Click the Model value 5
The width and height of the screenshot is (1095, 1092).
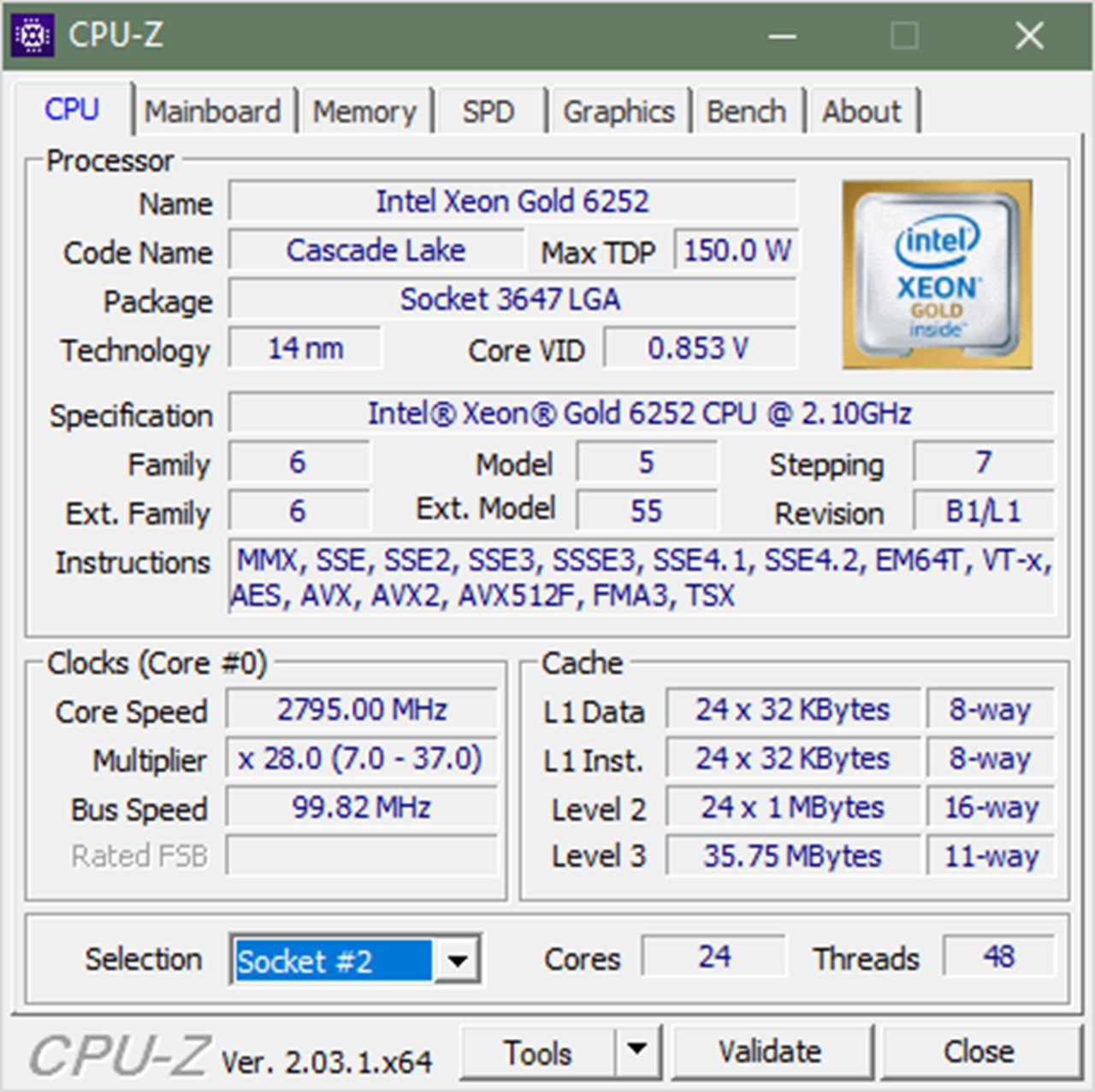click(648, 463)
